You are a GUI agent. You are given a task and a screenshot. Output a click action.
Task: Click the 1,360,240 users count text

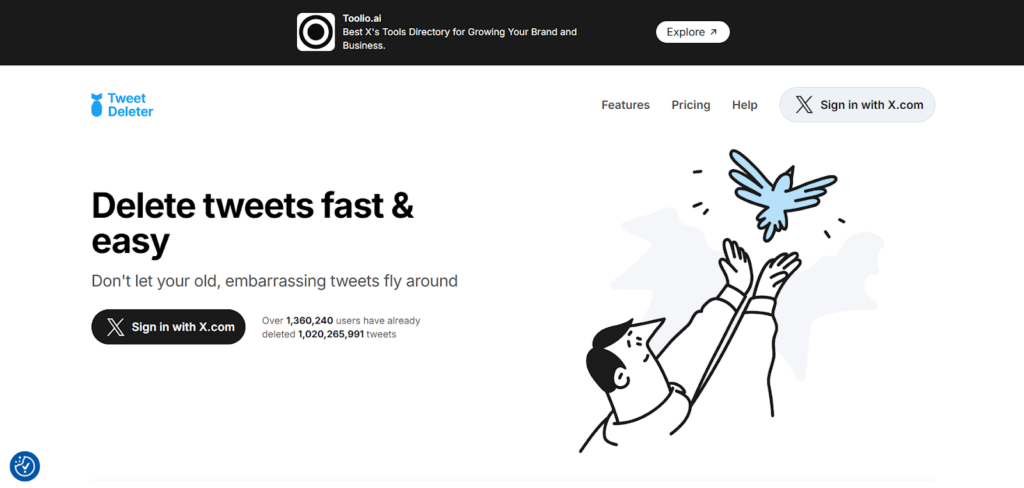point(310,321)
